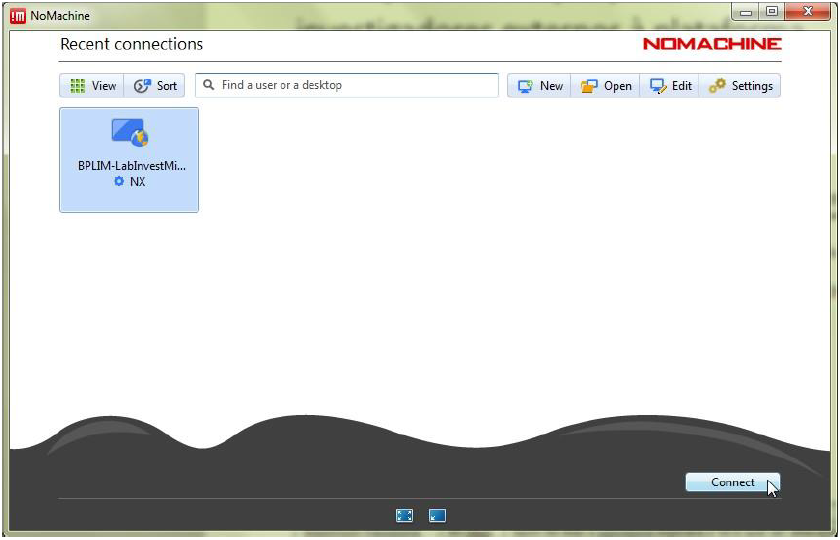The width and height of the screenshot is (840, 540).
Task: Click the magnifier icon in search box
Action: (209, 85)
